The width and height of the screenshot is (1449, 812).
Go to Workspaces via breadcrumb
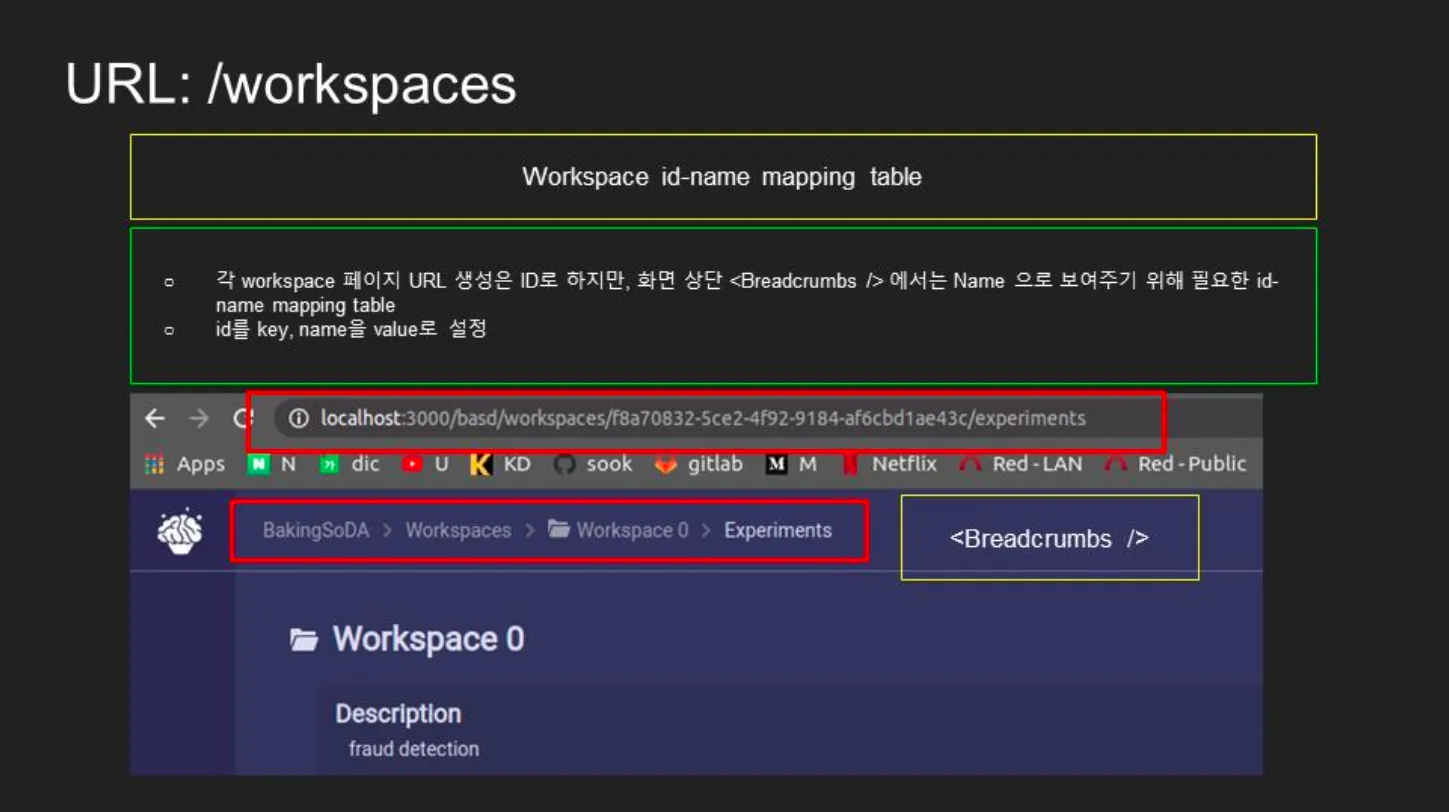pos(458,531)
